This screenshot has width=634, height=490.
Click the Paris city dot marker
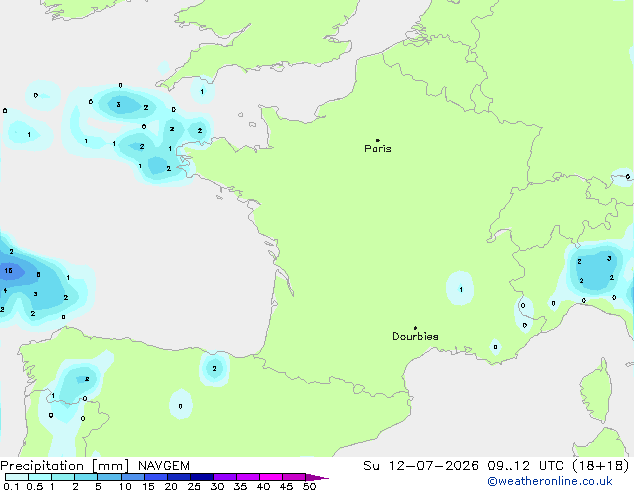378,140
